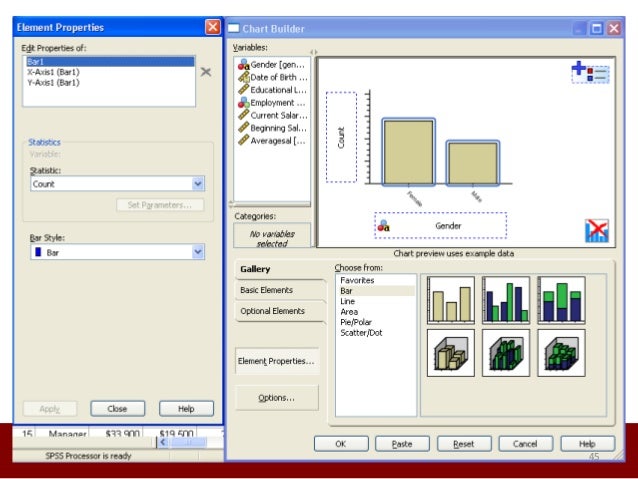Click the Element Properties button

[x=277, y=361]
